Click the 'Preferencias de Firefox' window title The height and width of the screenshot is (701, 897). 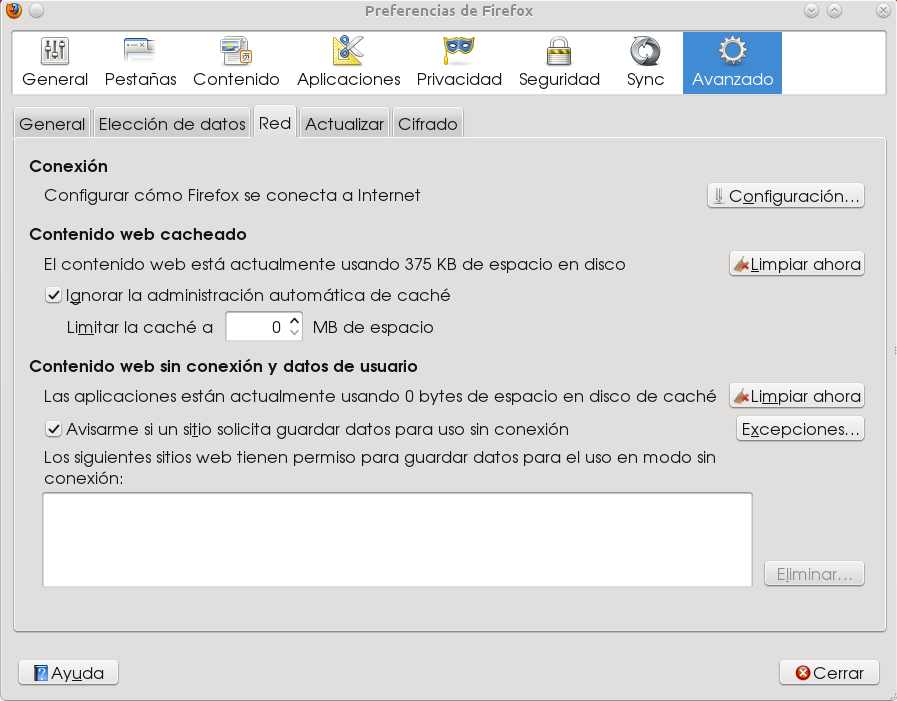tap(449, 11)
